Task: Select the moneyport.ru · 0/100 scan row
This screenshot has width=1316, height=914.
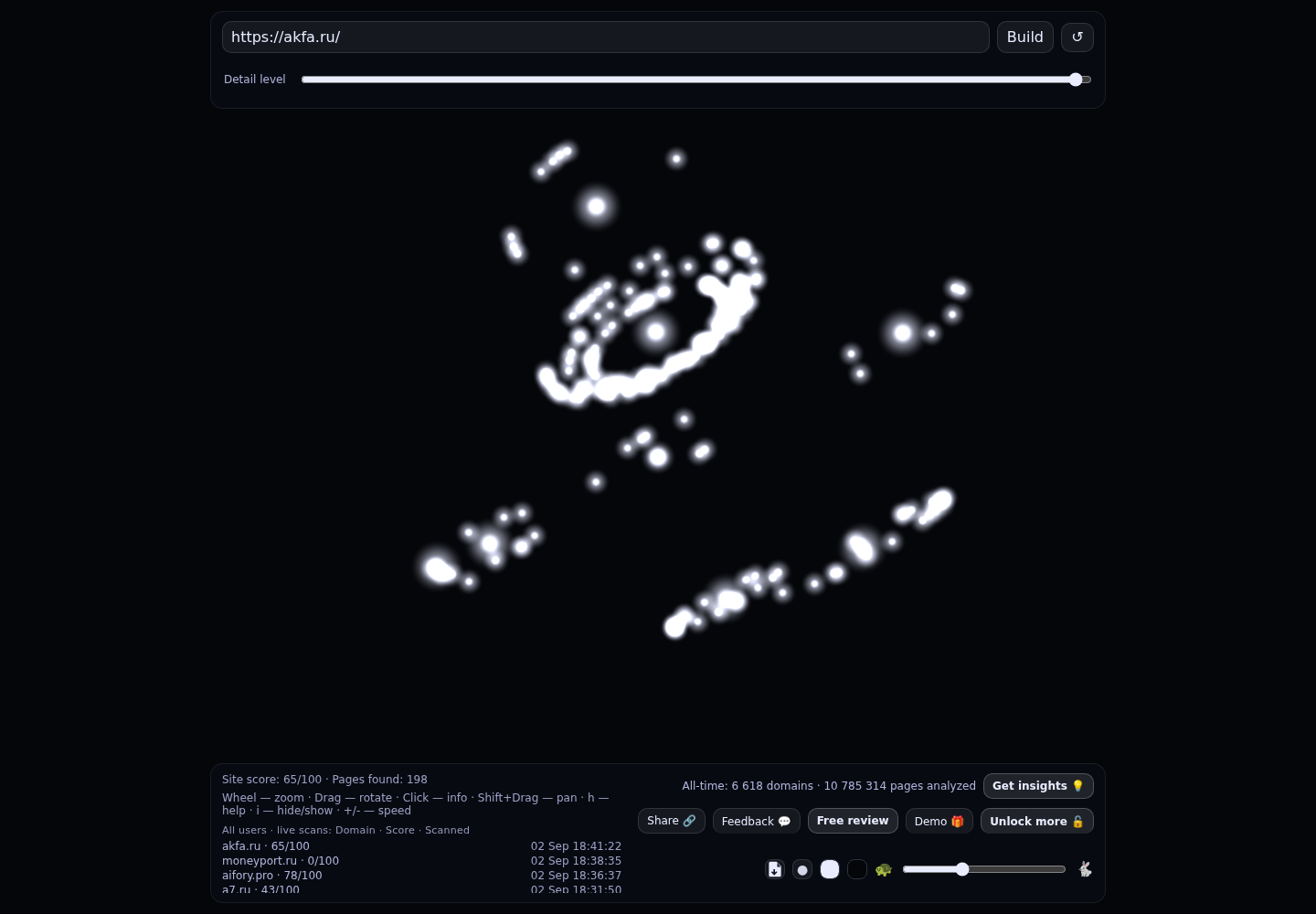Action: coord(421,861)
